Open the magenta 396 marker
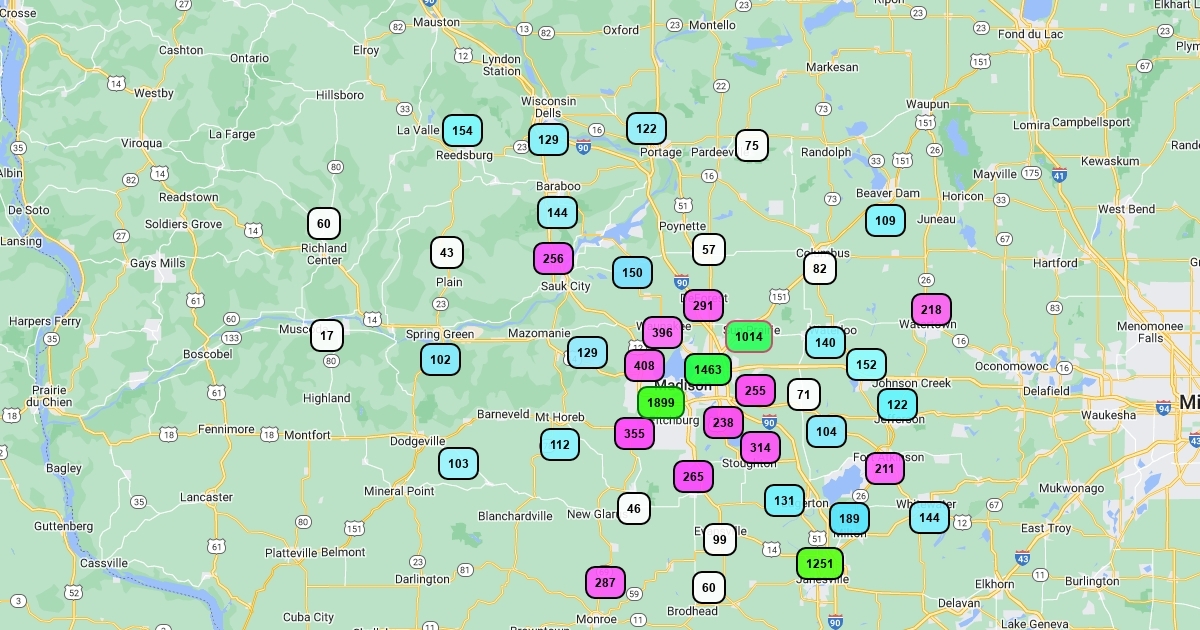Viewport: 1200px width, 630px height. point(662,332)
